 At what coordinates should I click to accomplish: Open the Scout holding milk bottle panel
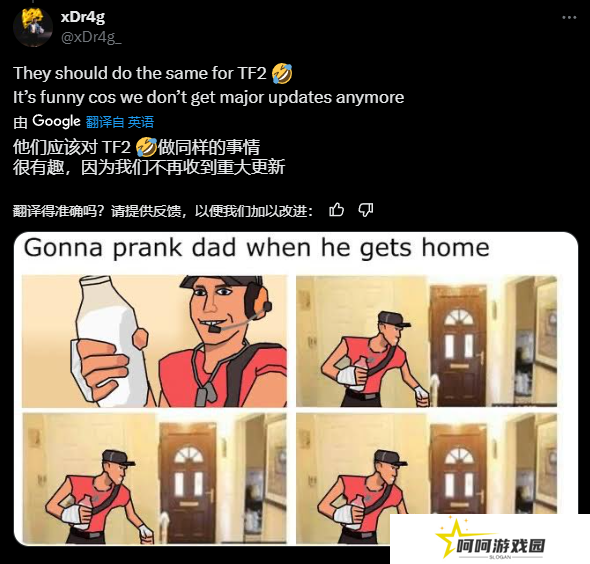point(154,341)
